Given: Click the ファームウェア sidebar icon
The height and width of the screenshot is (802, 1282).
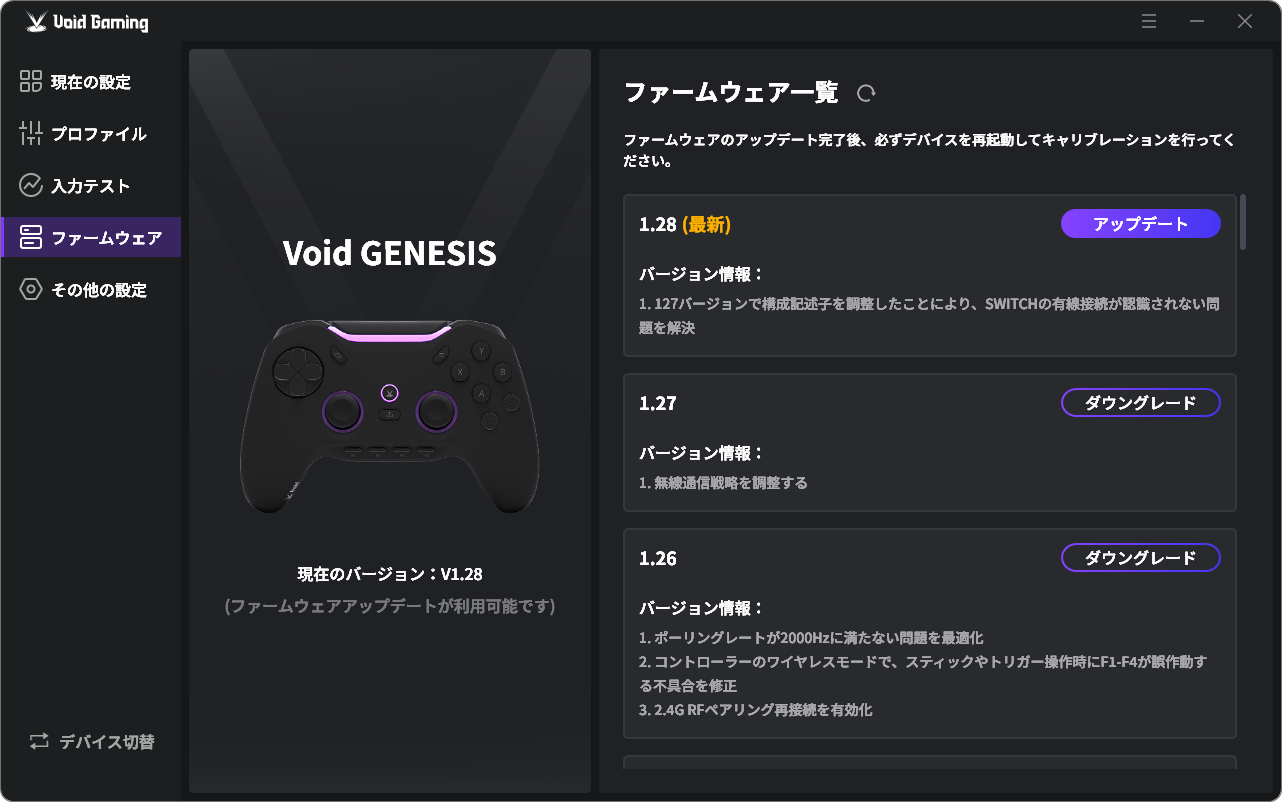Looking at the screenshot, I should pos(31,238).
